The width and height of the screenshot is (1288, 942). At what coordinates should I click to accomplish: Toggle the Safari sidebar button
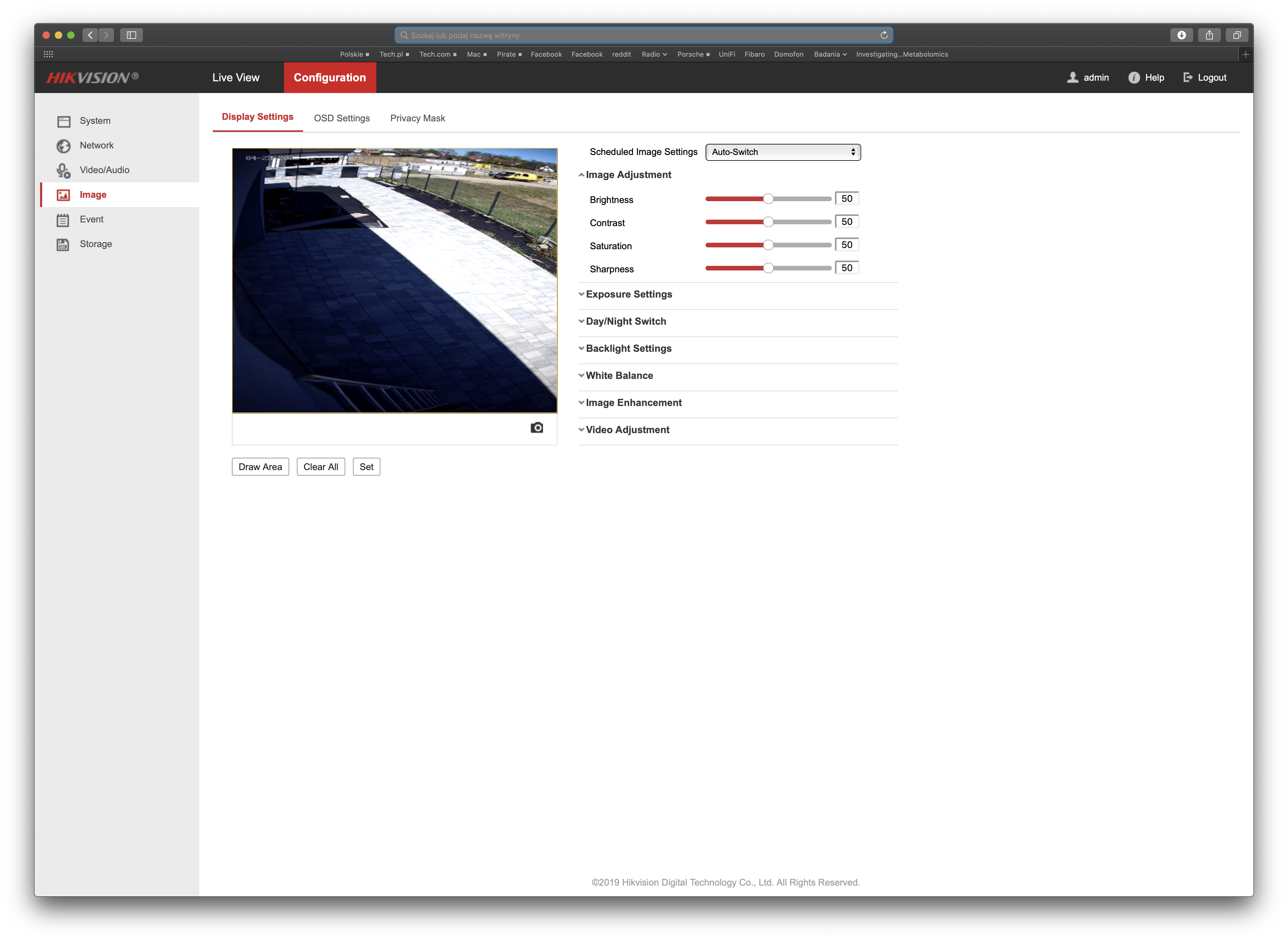131,35
